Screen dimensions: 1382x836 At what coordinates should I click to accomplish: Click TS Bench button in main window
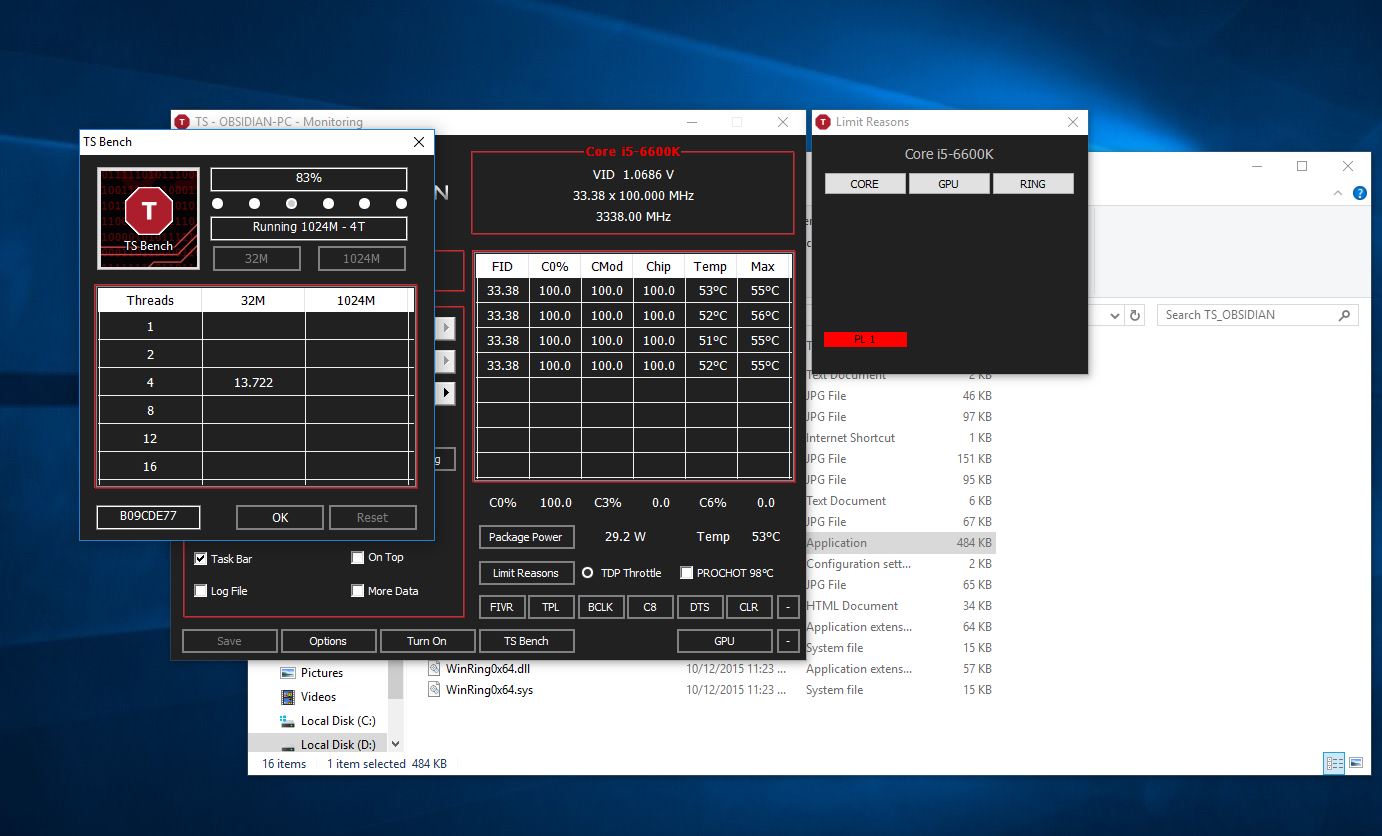pos(526,641)
